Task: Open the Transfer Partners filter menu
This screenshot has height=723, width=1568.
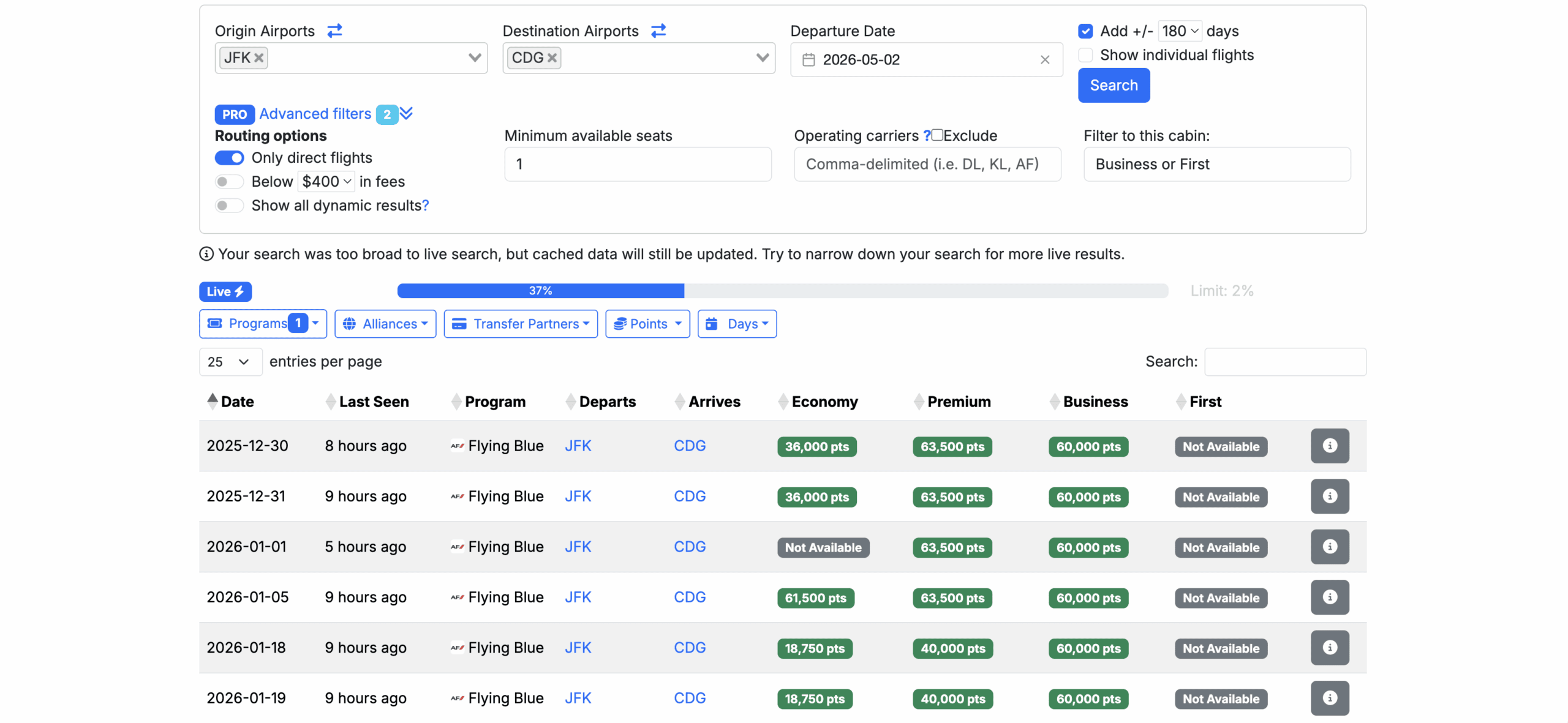Action: [520, 324]
